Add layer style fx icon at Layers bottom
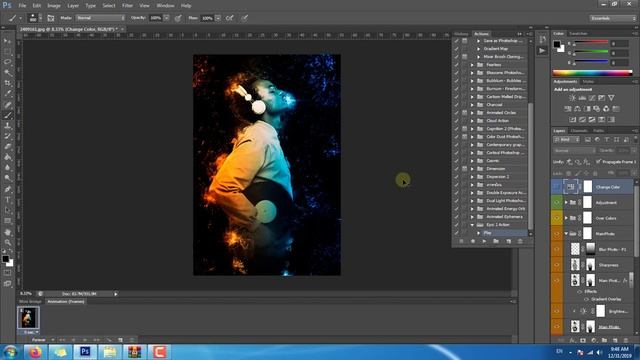 572,340
